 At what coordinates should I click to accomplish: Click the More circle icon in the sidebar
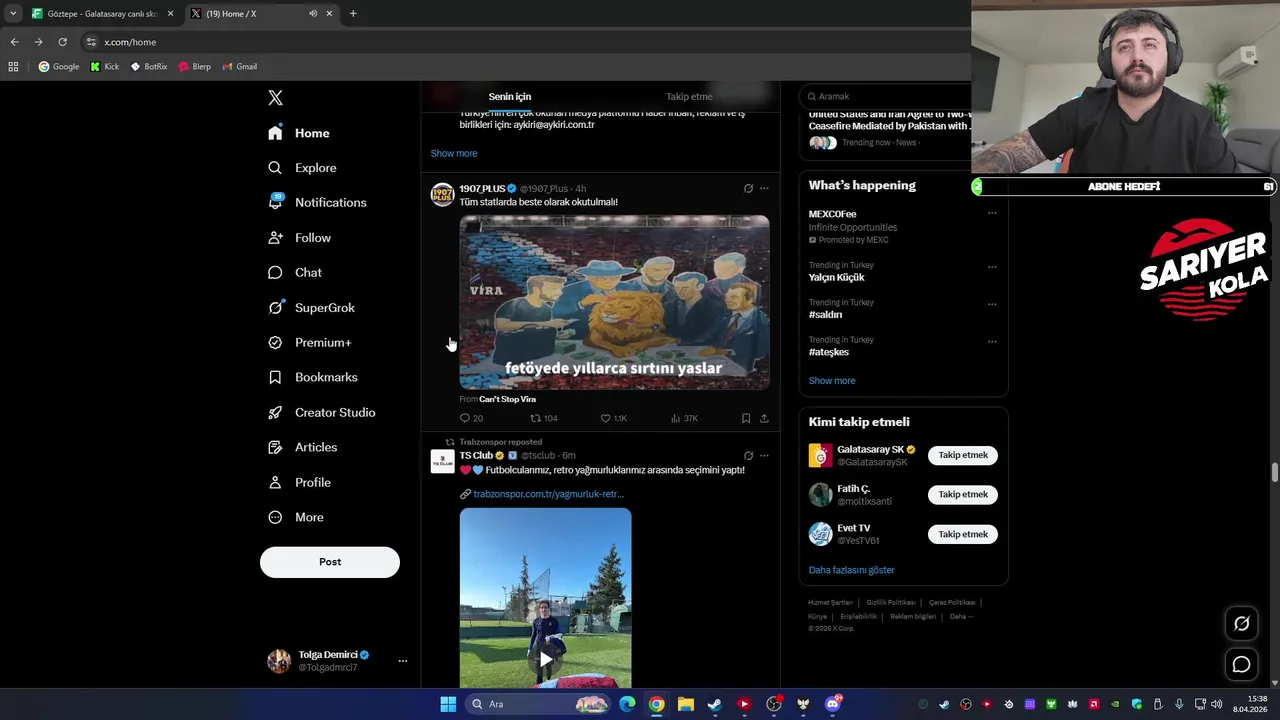coord(275,517)
